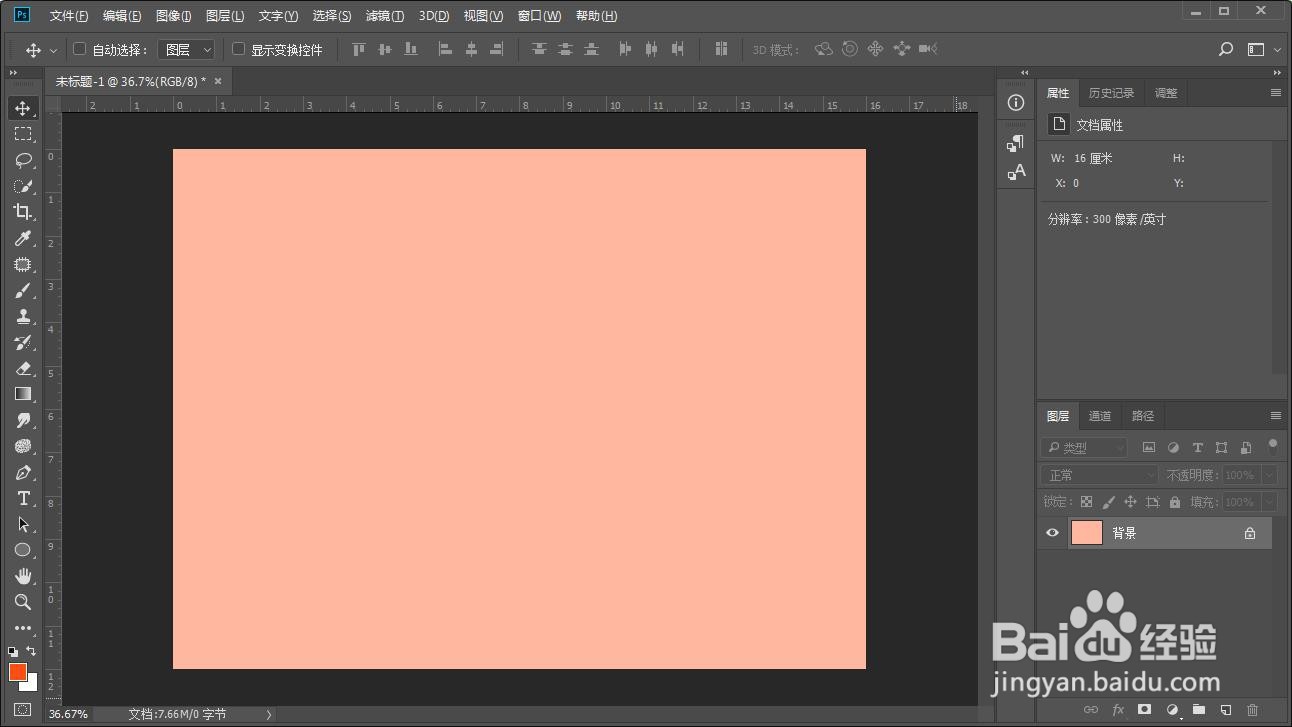The image size is (1292, 727).
Task: Toggle lock image pixels brush icon
Action: pos(1108,502)
